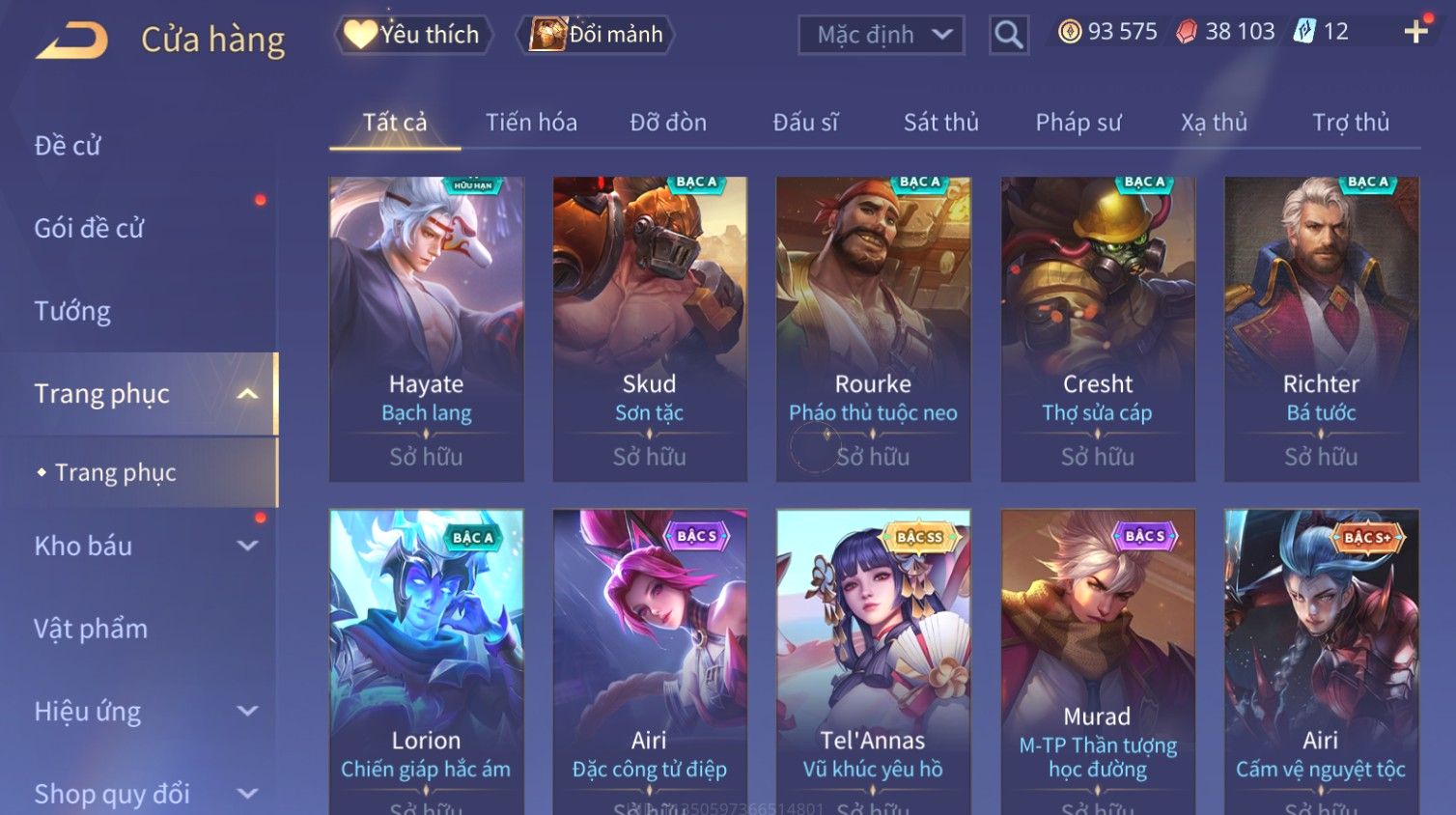Open Đổi mảnh fragment exchange

click(x=596, y=35)
